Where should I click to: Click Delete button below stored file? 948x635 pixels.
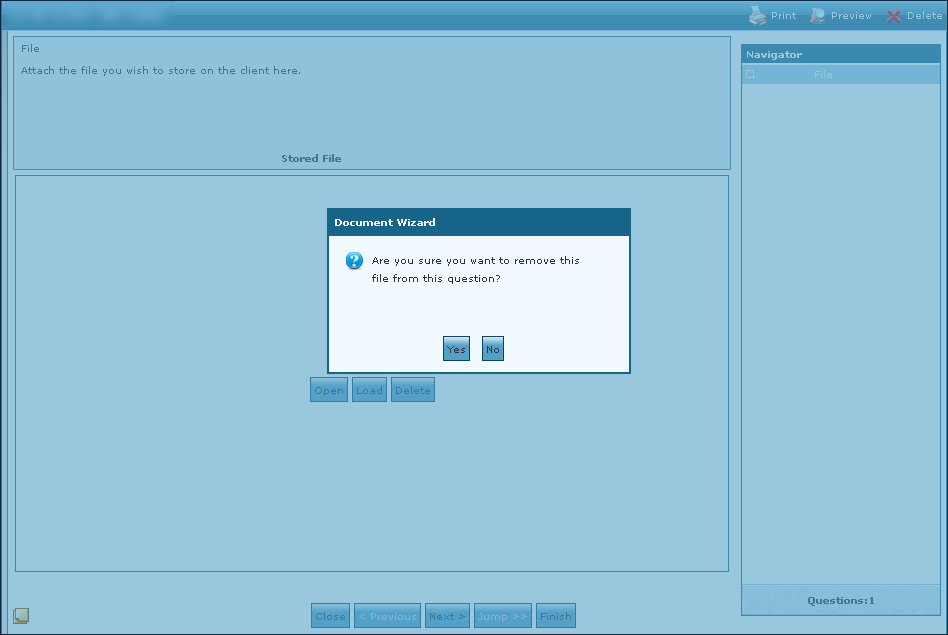tap(412, 390)
